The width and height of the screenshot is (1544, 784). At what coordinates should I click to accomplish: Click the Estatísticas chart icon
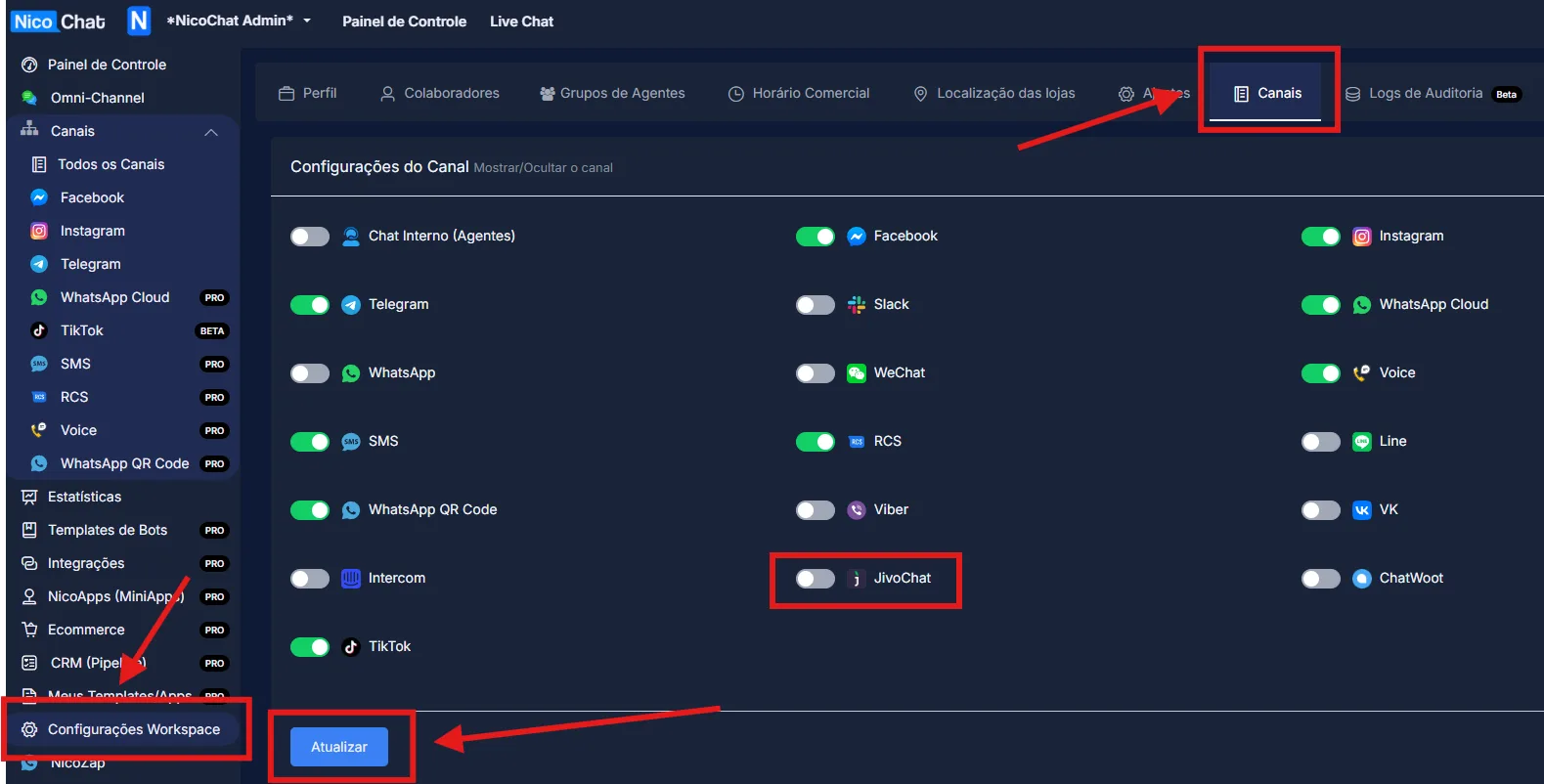29,497
